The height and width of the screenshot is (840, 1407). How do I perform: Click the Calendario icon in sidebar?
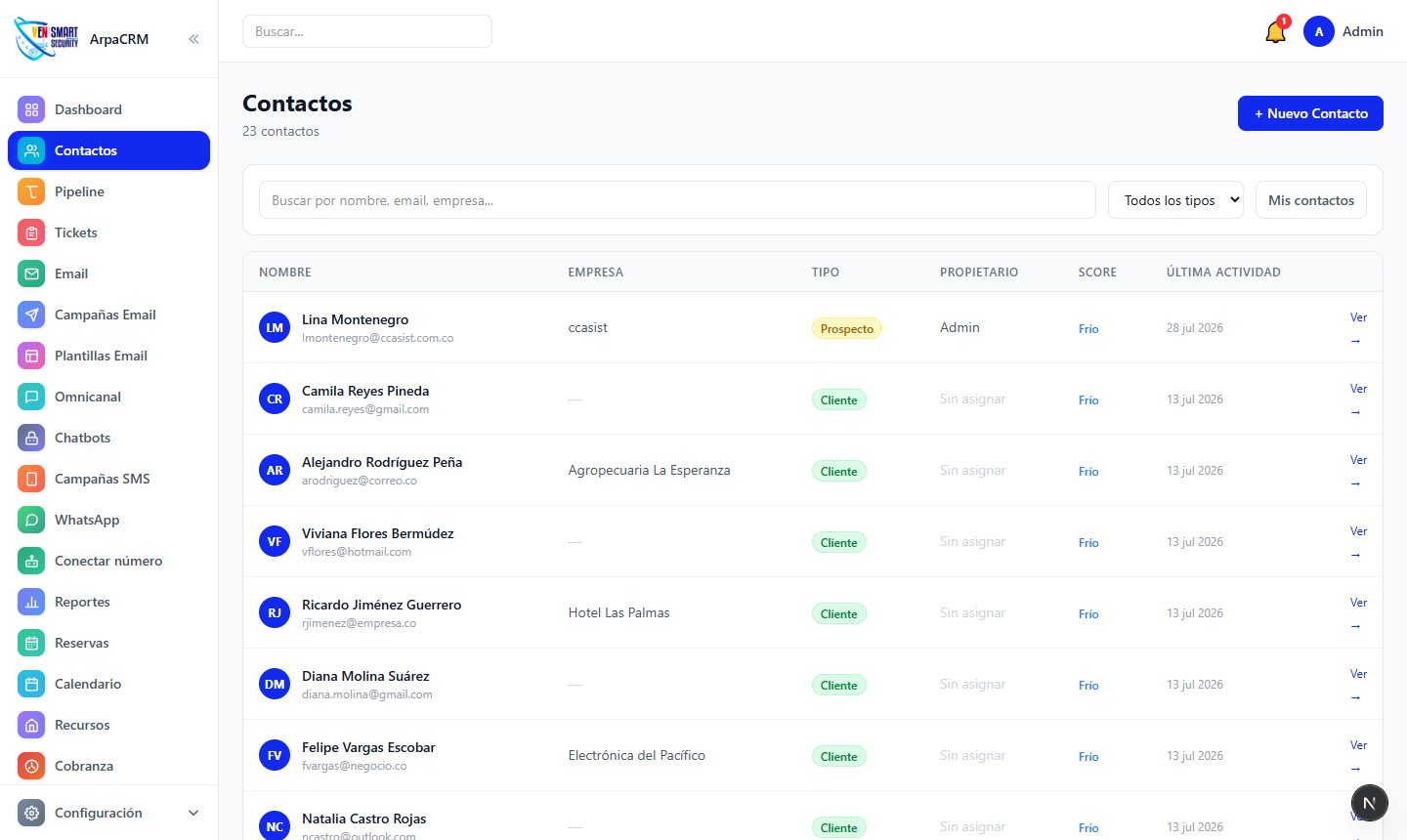(31, 684)
